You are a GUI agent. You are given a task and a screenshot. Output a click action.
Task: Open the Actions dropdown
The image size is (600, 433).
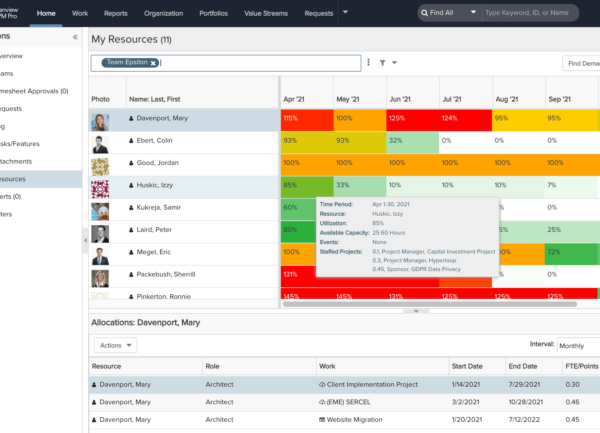(115, 344)
